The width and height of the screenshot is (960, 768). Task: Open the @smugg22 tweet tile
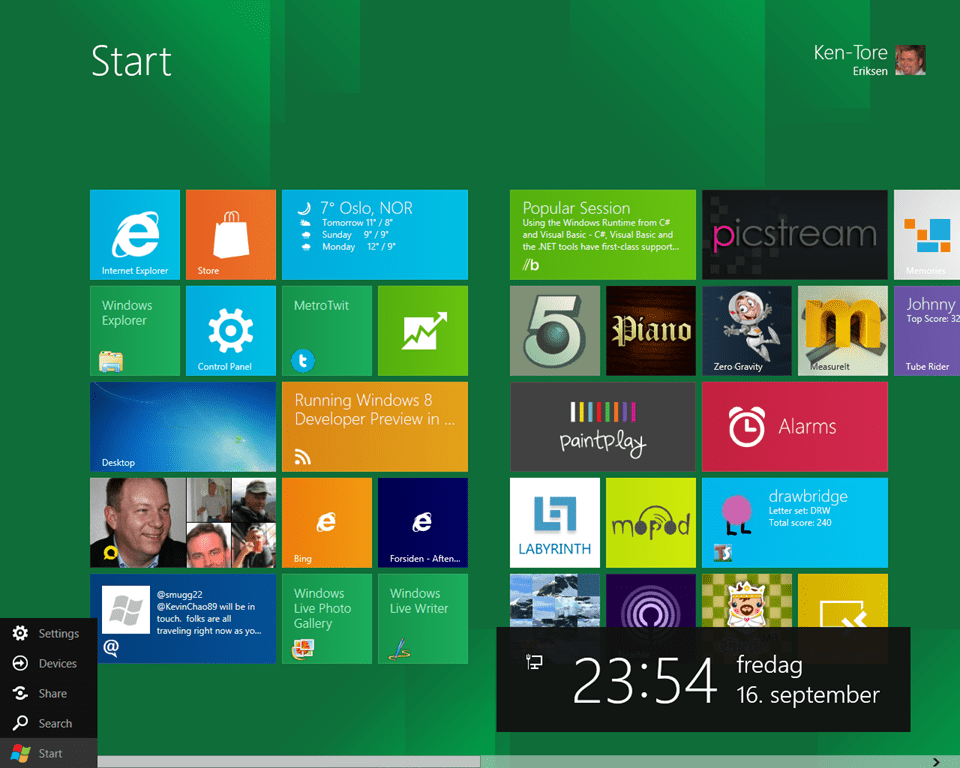coord(183,619)
